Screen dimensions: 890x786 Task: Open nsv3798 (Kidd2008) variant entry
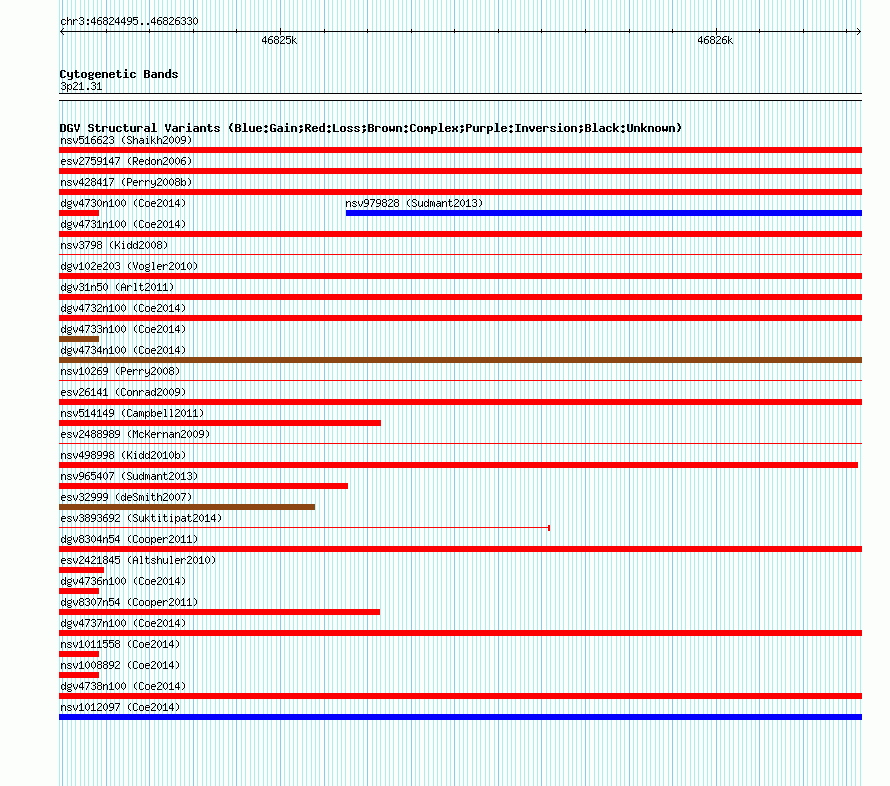tap(114, 245)
